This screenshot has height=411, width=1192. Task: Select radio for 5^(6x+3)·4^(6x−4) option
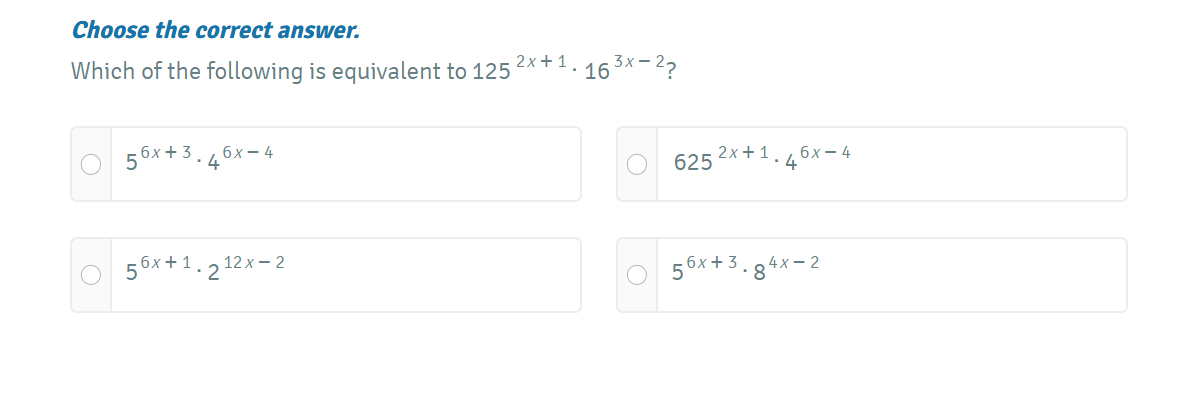[91, 165]
